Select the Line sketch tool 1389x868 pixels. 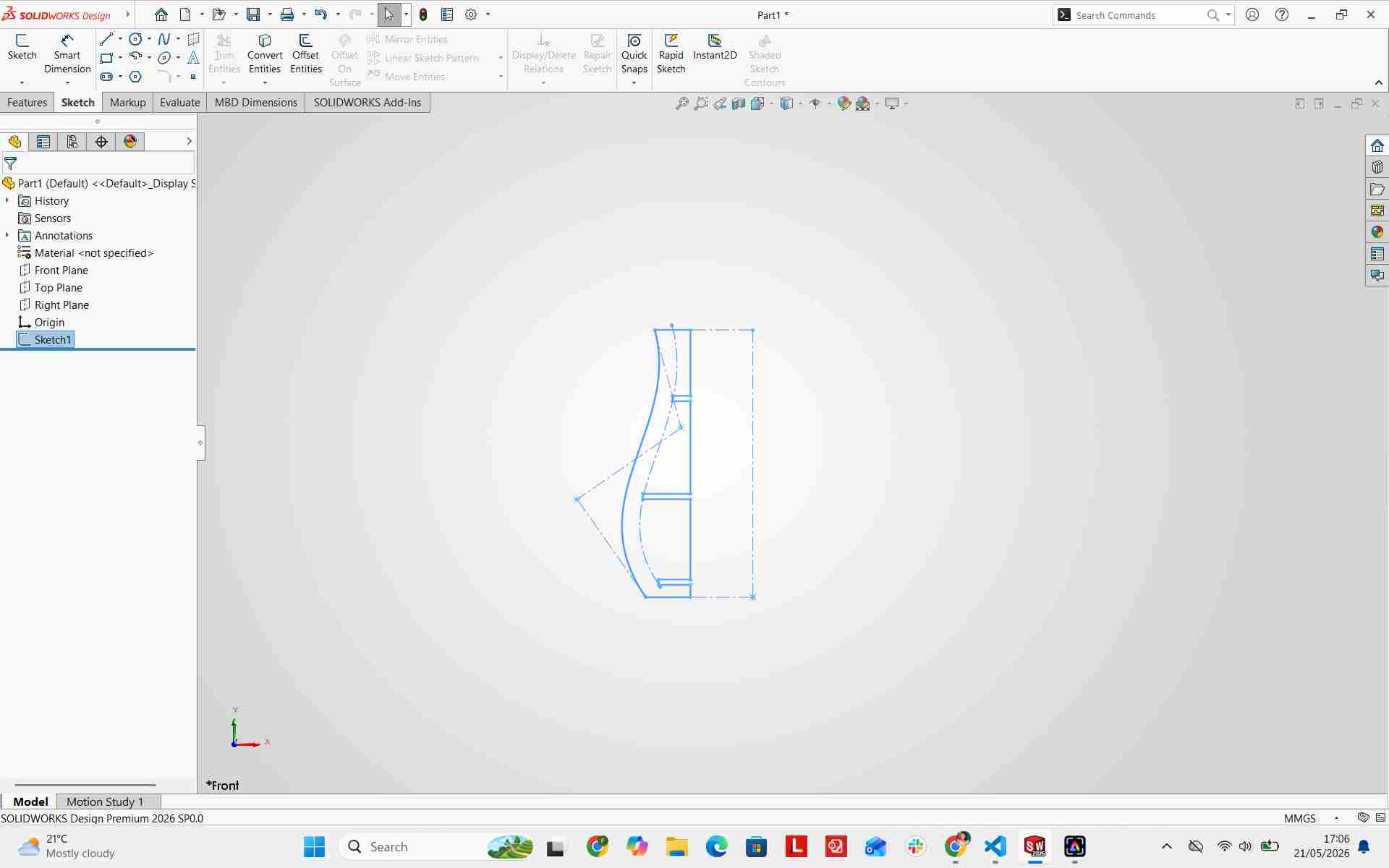click(106, 39)
